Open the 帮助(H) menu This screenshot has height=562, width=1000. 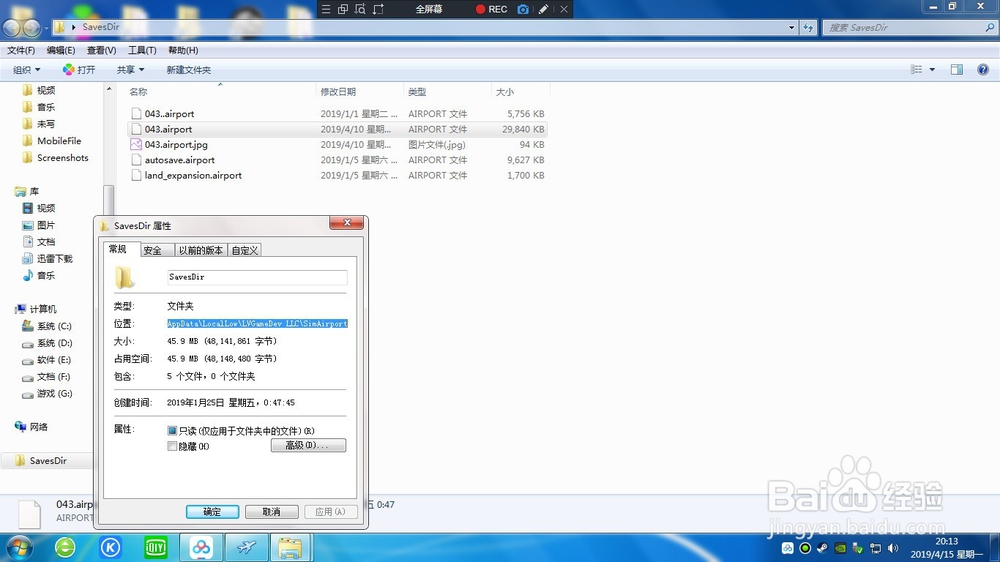[x=183, y=50]
